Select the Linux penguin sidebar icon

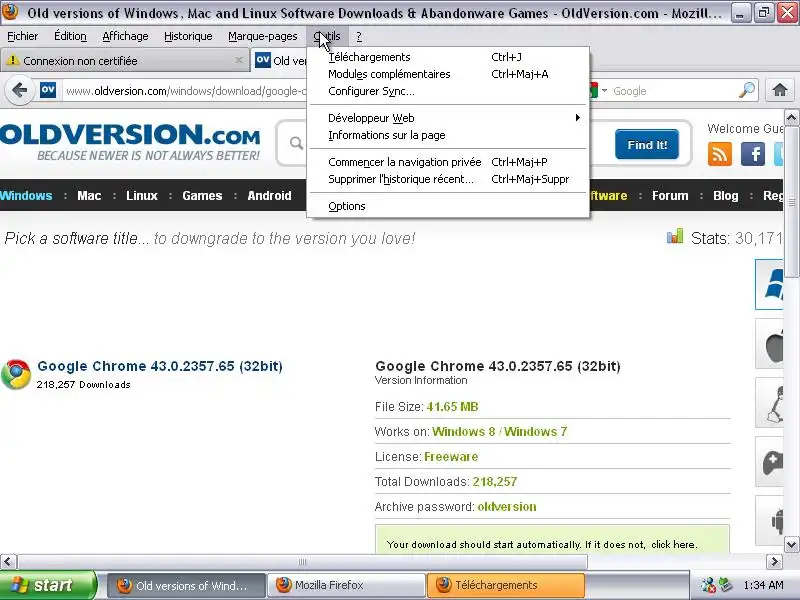pyautogui.click(x=770, y=403)
